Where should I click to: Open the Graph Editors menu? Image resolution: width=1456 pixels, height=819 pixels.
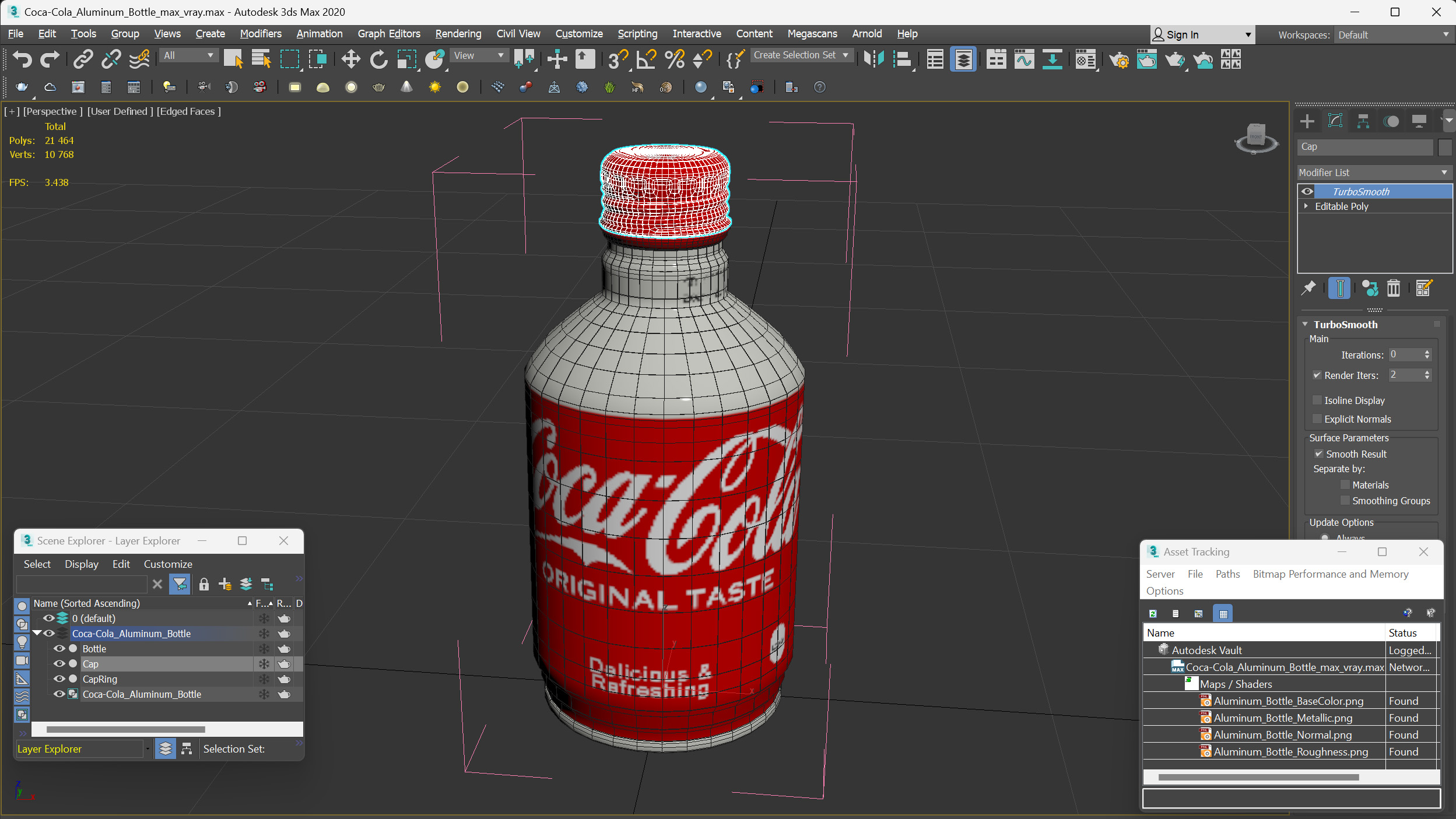point(389,34)
